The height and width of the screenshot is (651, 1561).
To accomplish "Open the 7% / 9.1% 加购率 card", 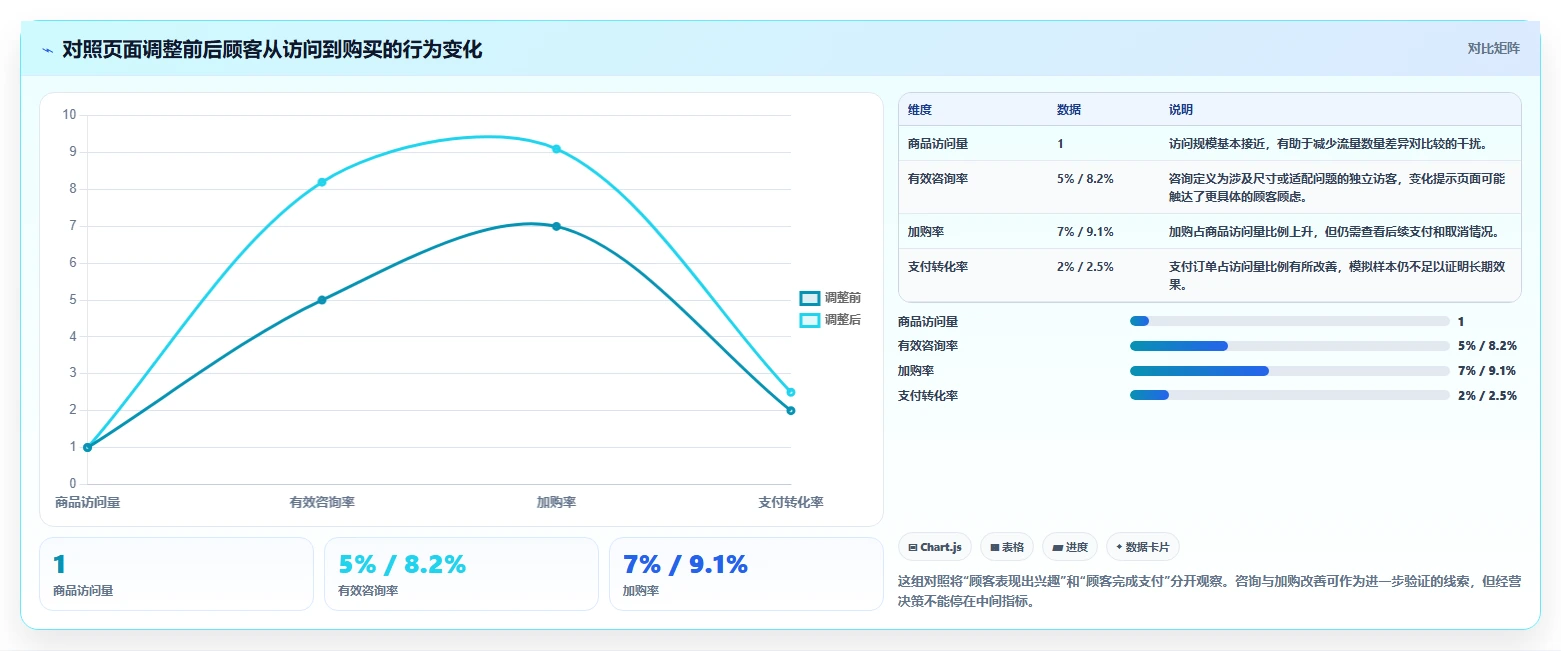I will (x=746, y=574).
